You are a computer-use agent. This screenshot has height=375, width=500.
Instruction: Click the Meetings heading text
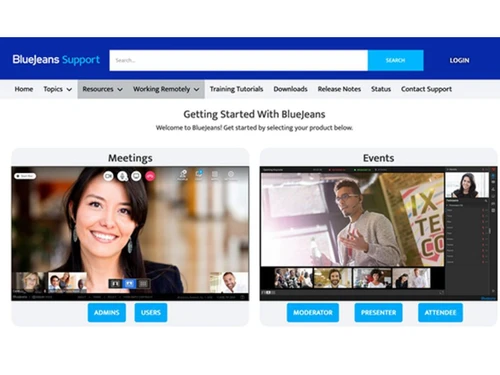(x=130, y=158)
